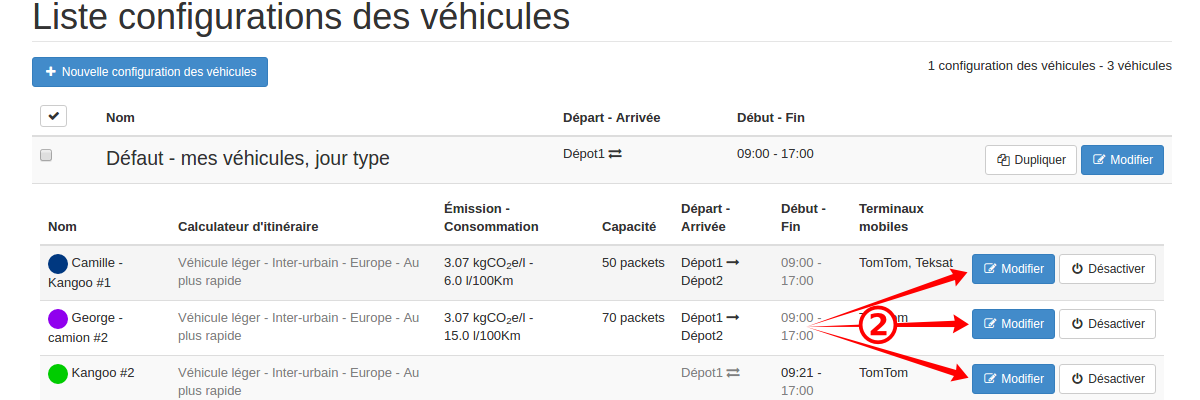The image size is (1200, 400).
Task: Select the Défaut - mes véhicules, jour type row title
Action: [248, 158]
